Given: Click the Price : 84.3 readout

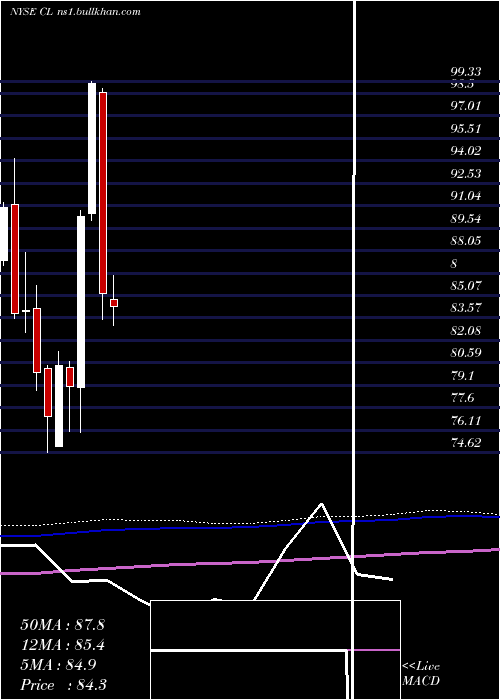Looking at the screenshot, I should tap(62, 685).
